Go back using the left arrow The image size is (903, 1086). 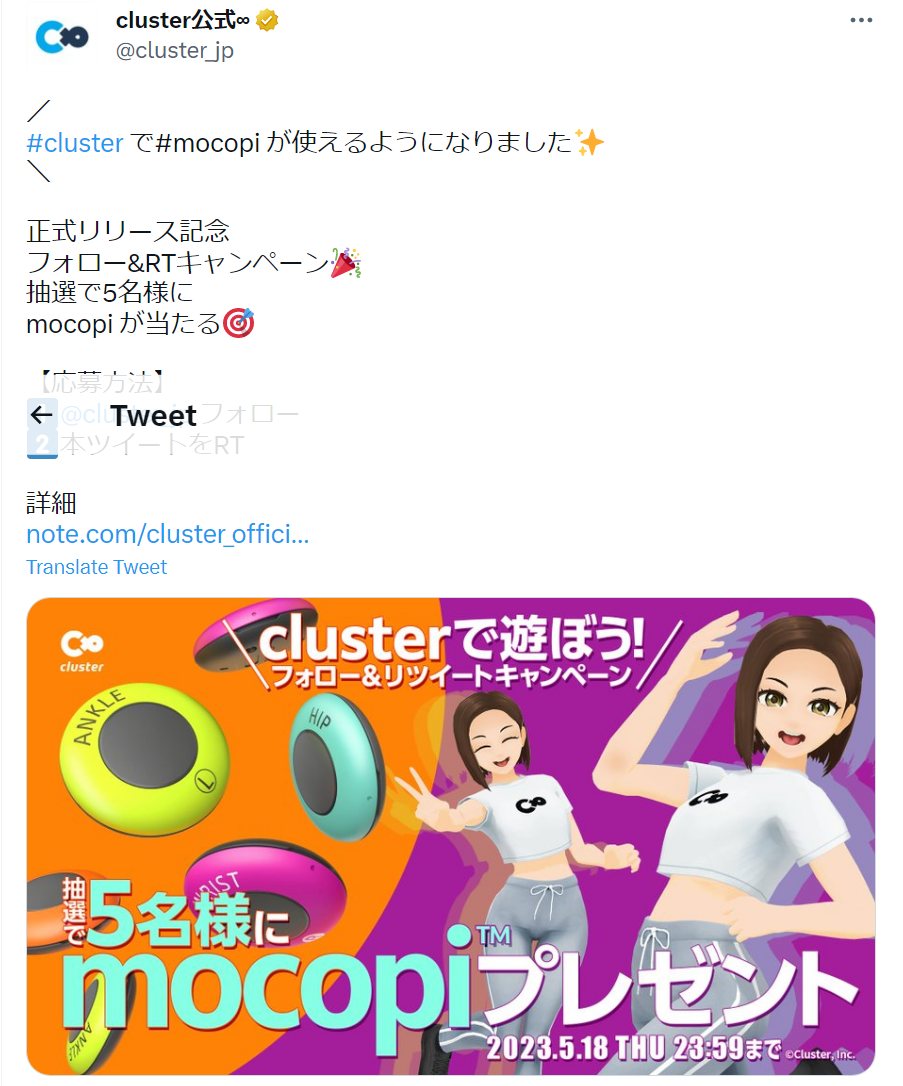tap(42, 415)
